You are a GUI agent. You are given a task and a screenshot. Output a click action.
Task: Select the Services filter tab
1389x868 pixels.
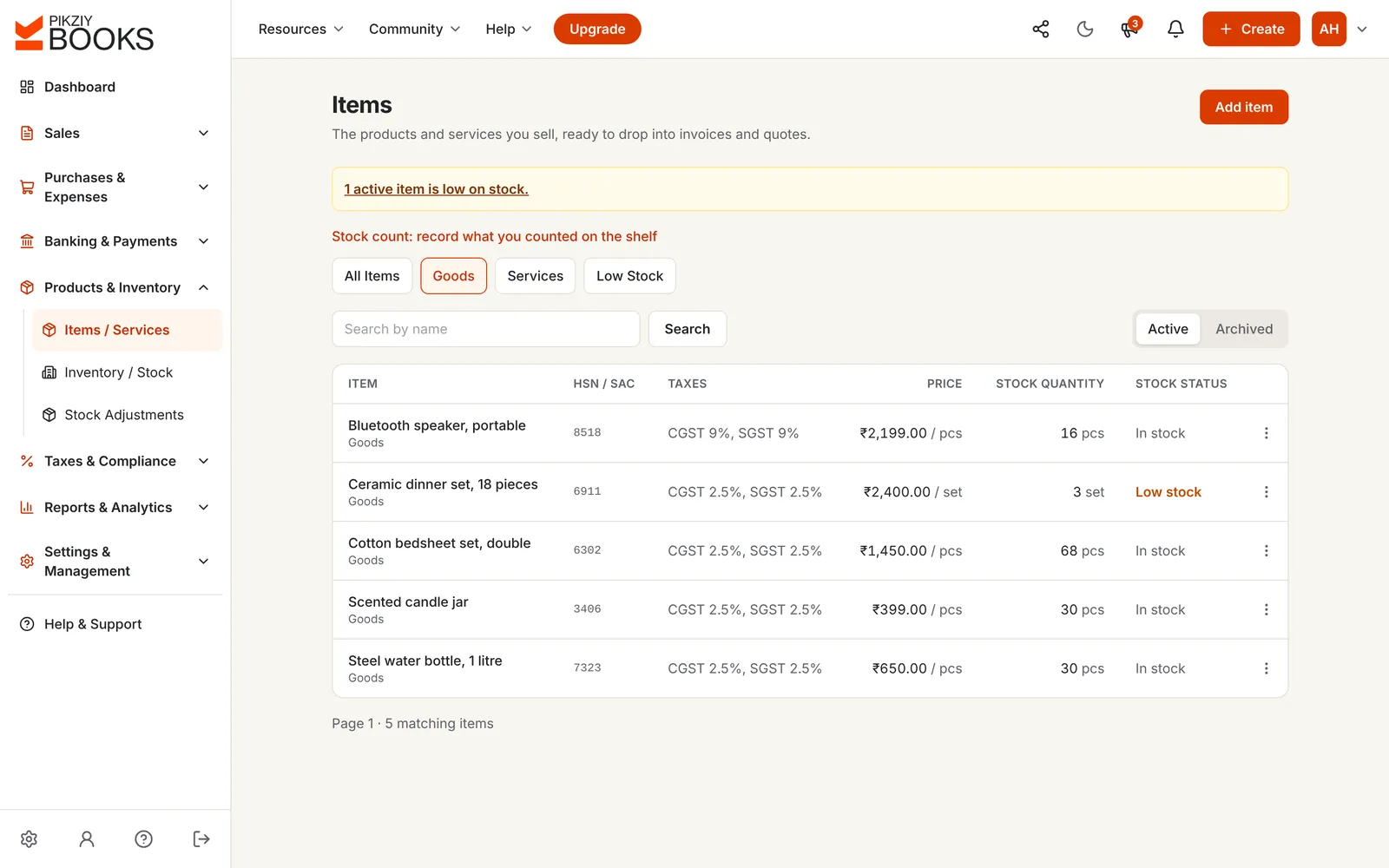535,276
